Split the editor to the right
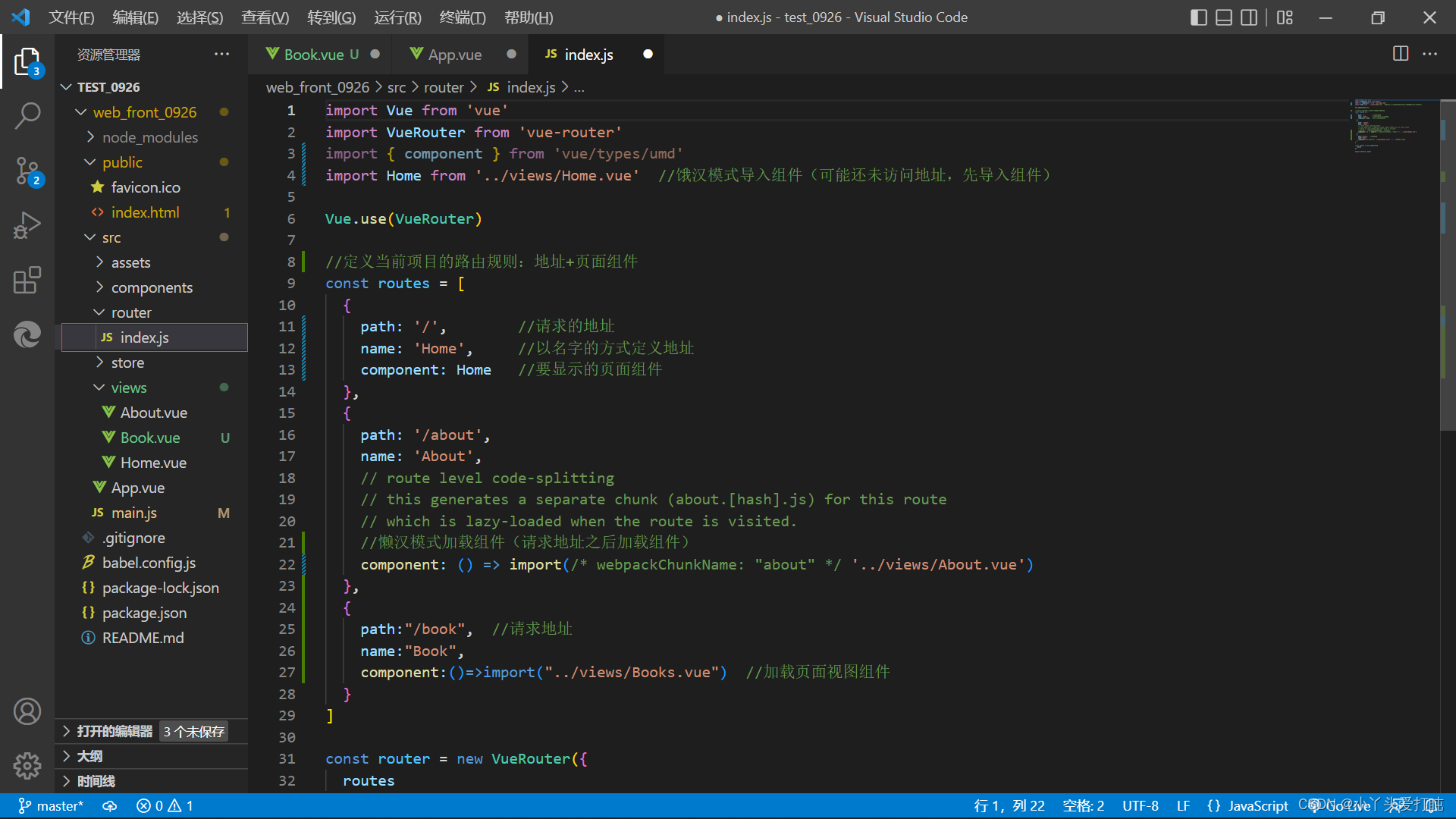 click(x=1401, y=54)
